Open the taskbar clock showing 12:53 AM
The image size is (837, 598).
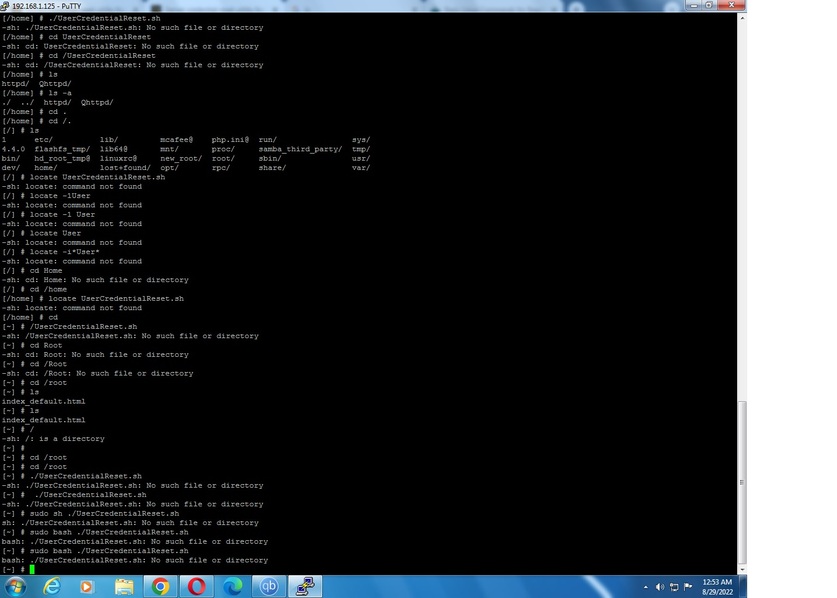pyautogui.click(x=717, y=587)
